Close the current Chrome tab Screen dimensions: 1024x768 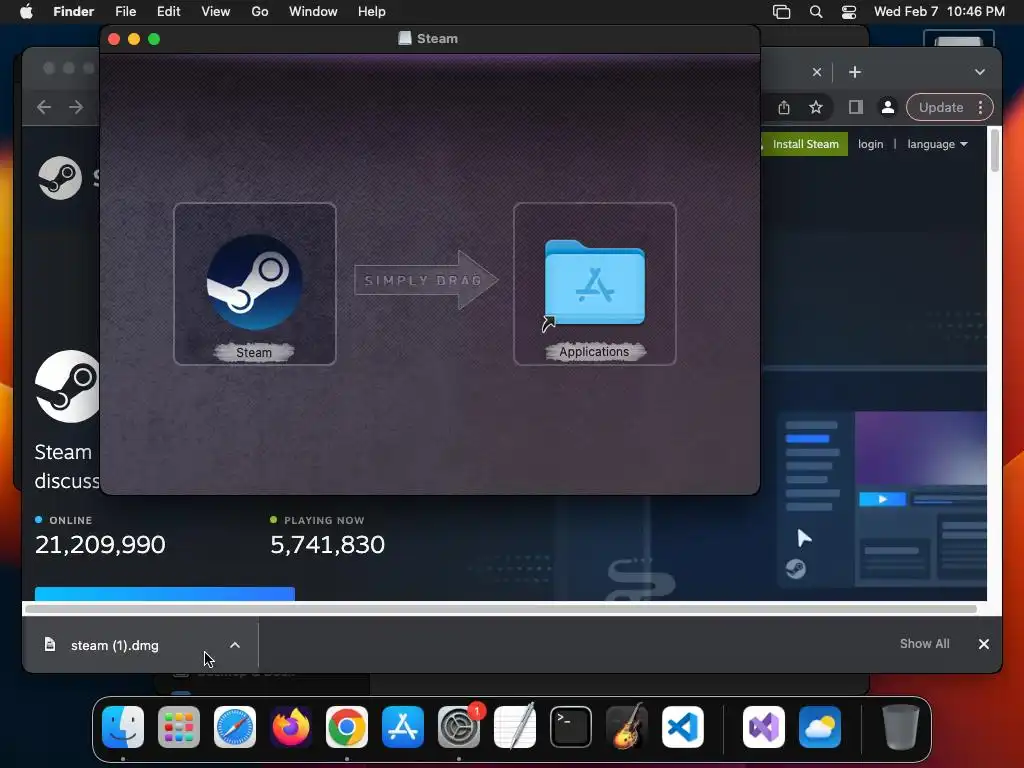pos(817,72)
